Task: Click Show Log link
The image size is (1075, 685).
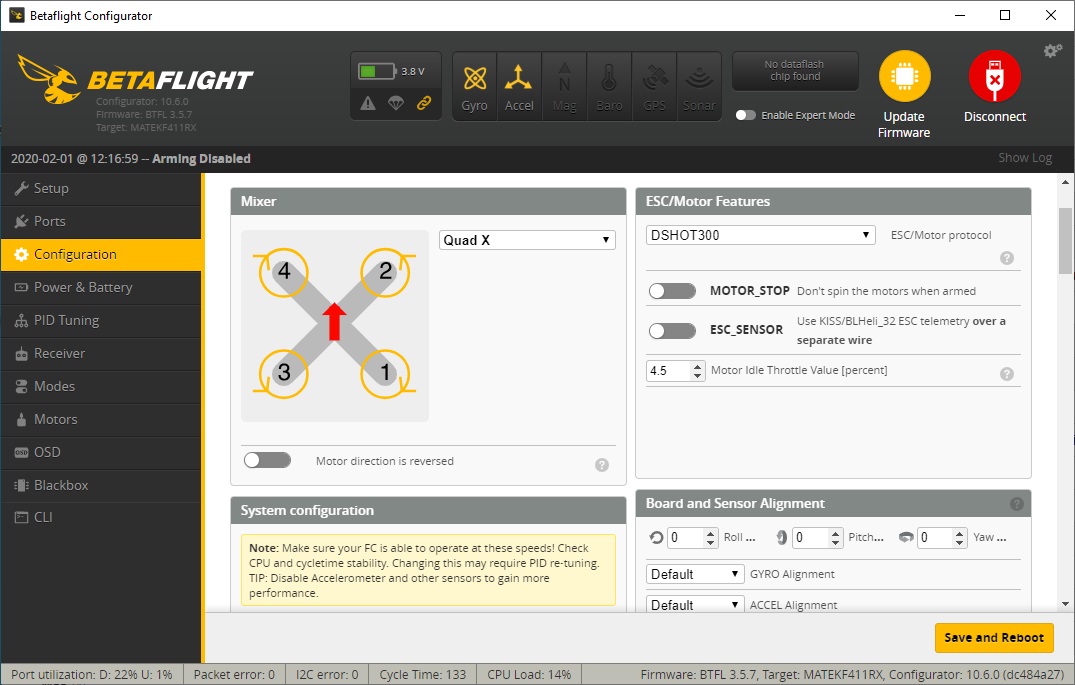Action: pos(1024,158)
